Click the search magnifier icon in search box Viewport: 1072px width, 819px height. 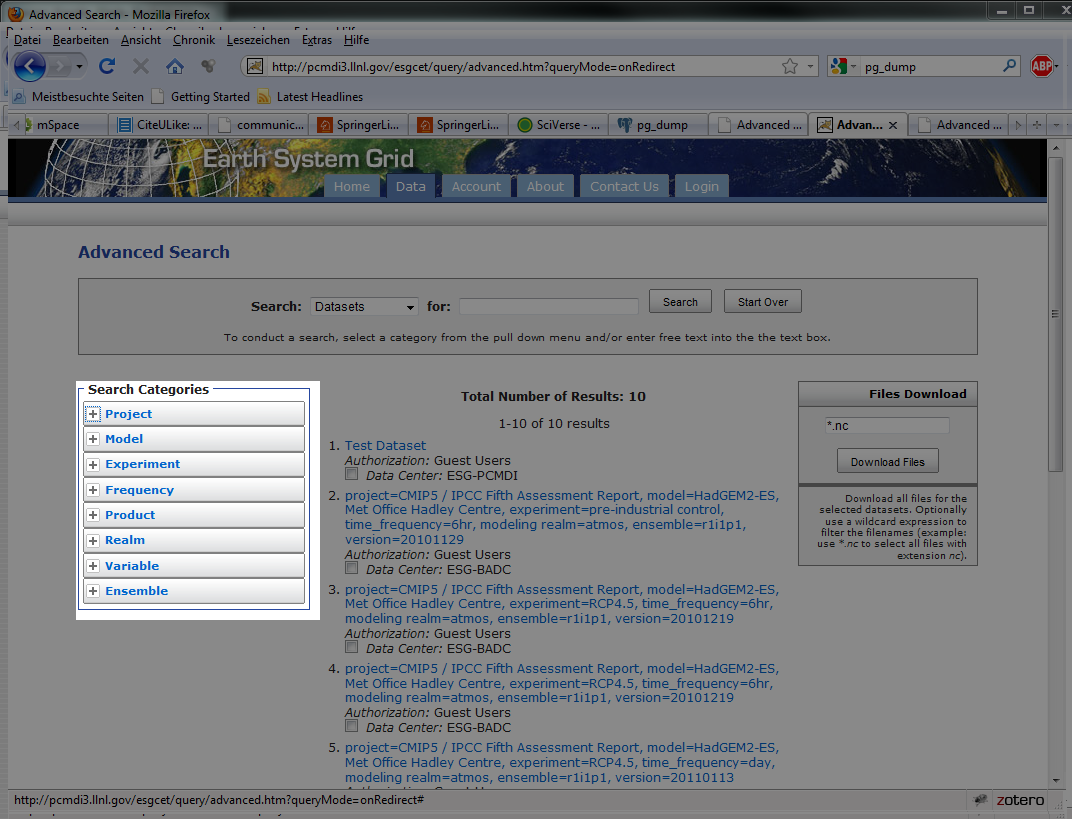click(x=1010, y=67)
